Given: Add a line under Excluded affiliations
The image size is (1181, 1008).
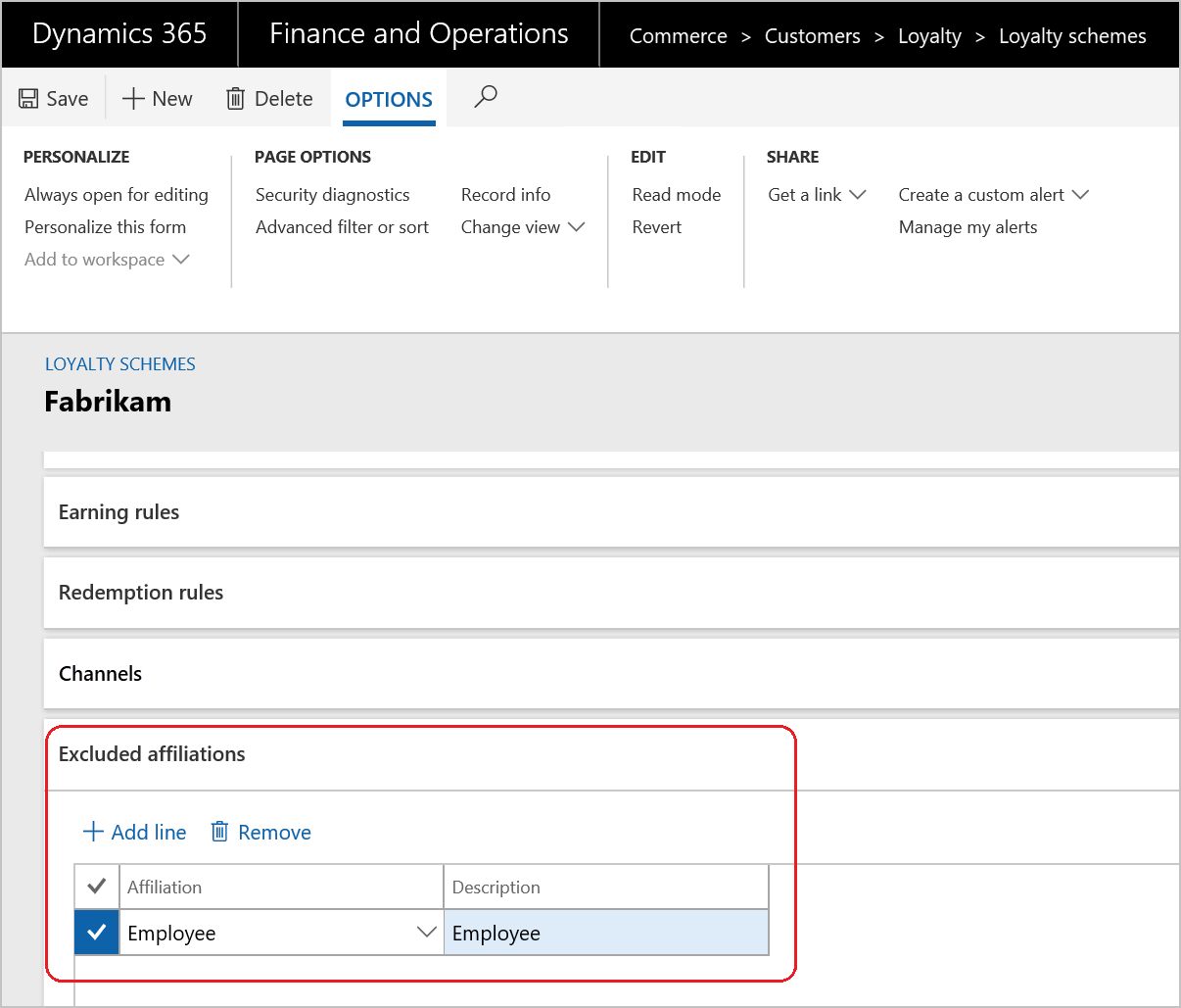Looking at the screenshot, I should coord(134,832).
